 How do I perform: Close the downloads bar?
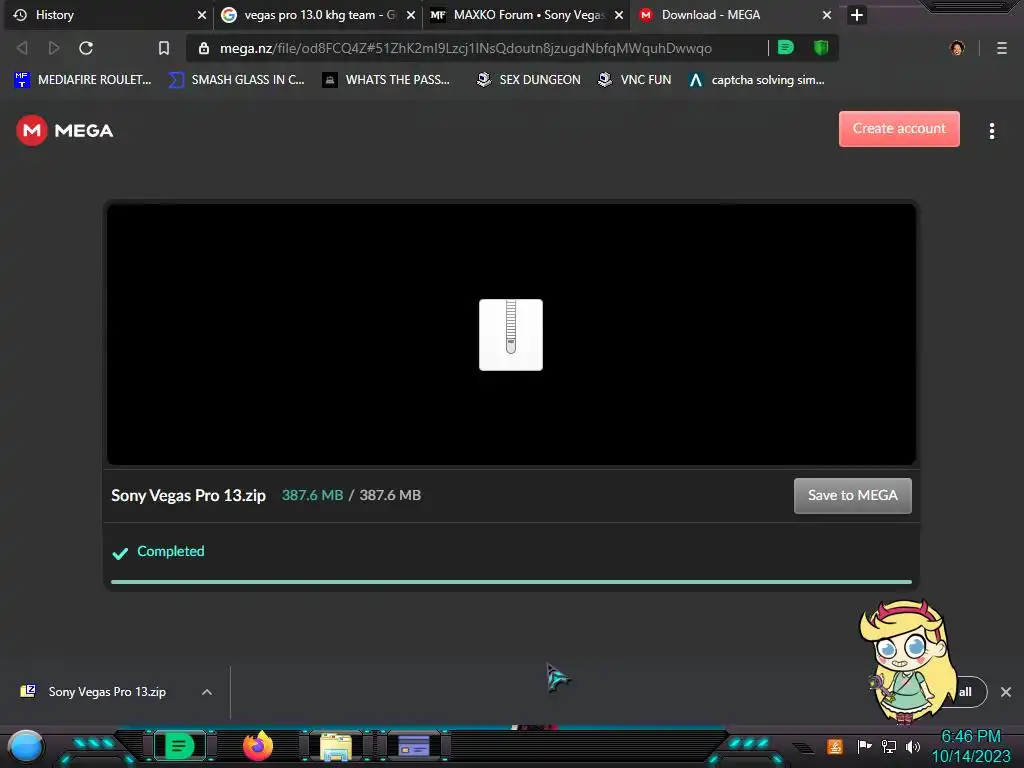pos(1006,692)
